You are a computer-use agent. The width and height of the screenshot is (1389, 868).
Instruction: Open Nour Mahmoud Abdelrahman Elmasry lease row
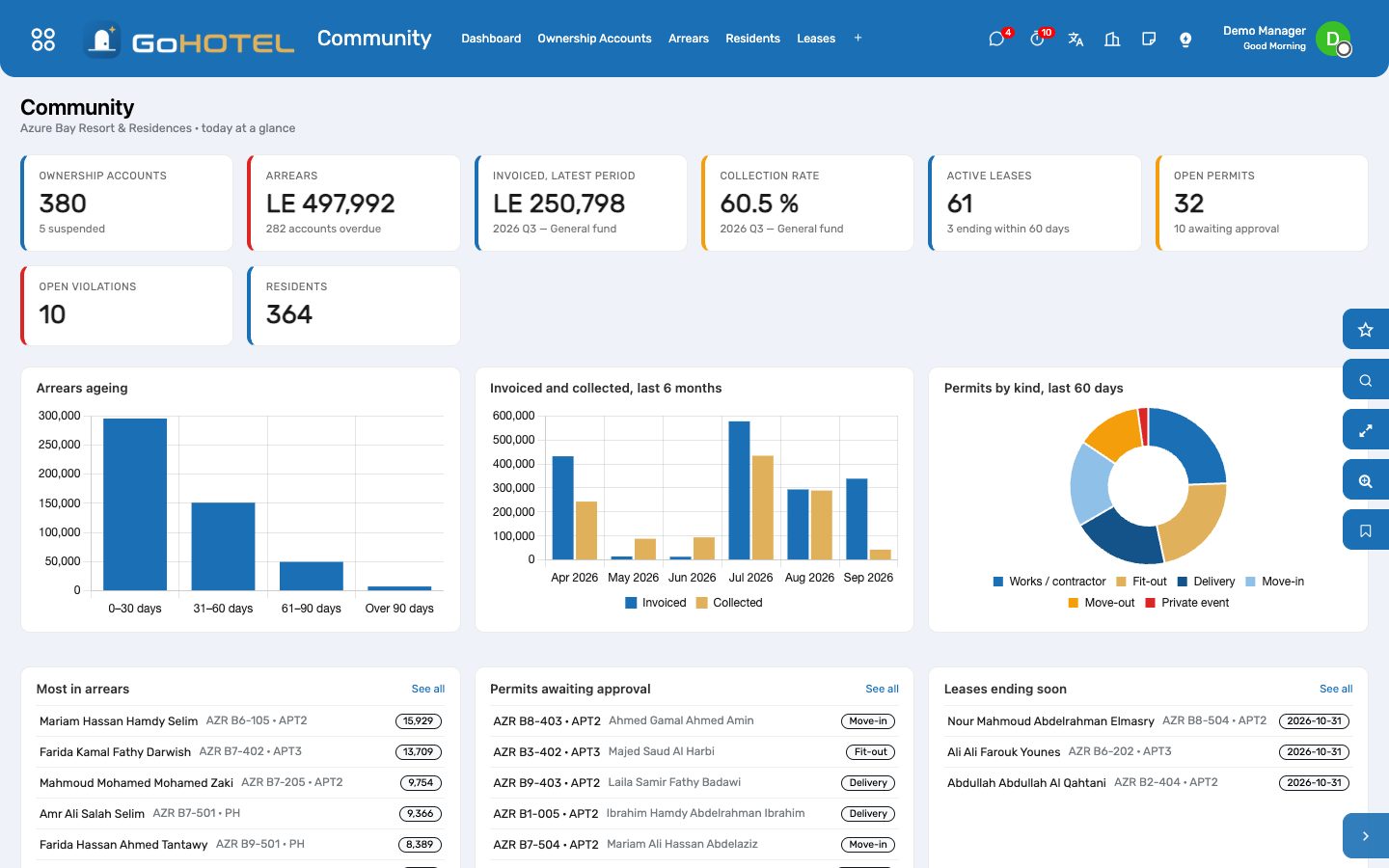1148,720
